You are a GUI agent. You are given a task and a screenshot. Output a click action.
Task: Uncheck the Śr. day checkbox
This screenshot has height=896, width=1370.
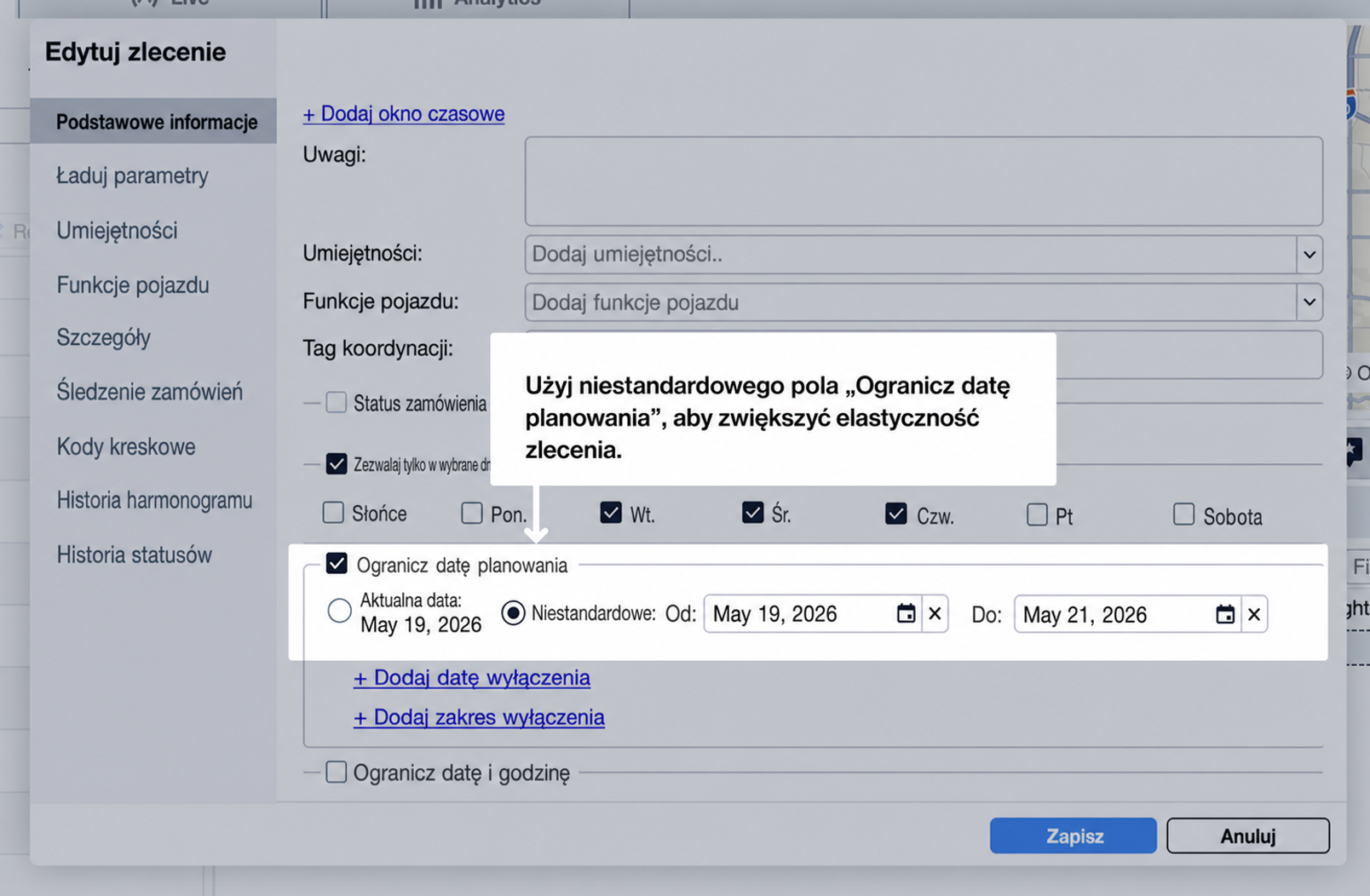[x=752, y=513]
